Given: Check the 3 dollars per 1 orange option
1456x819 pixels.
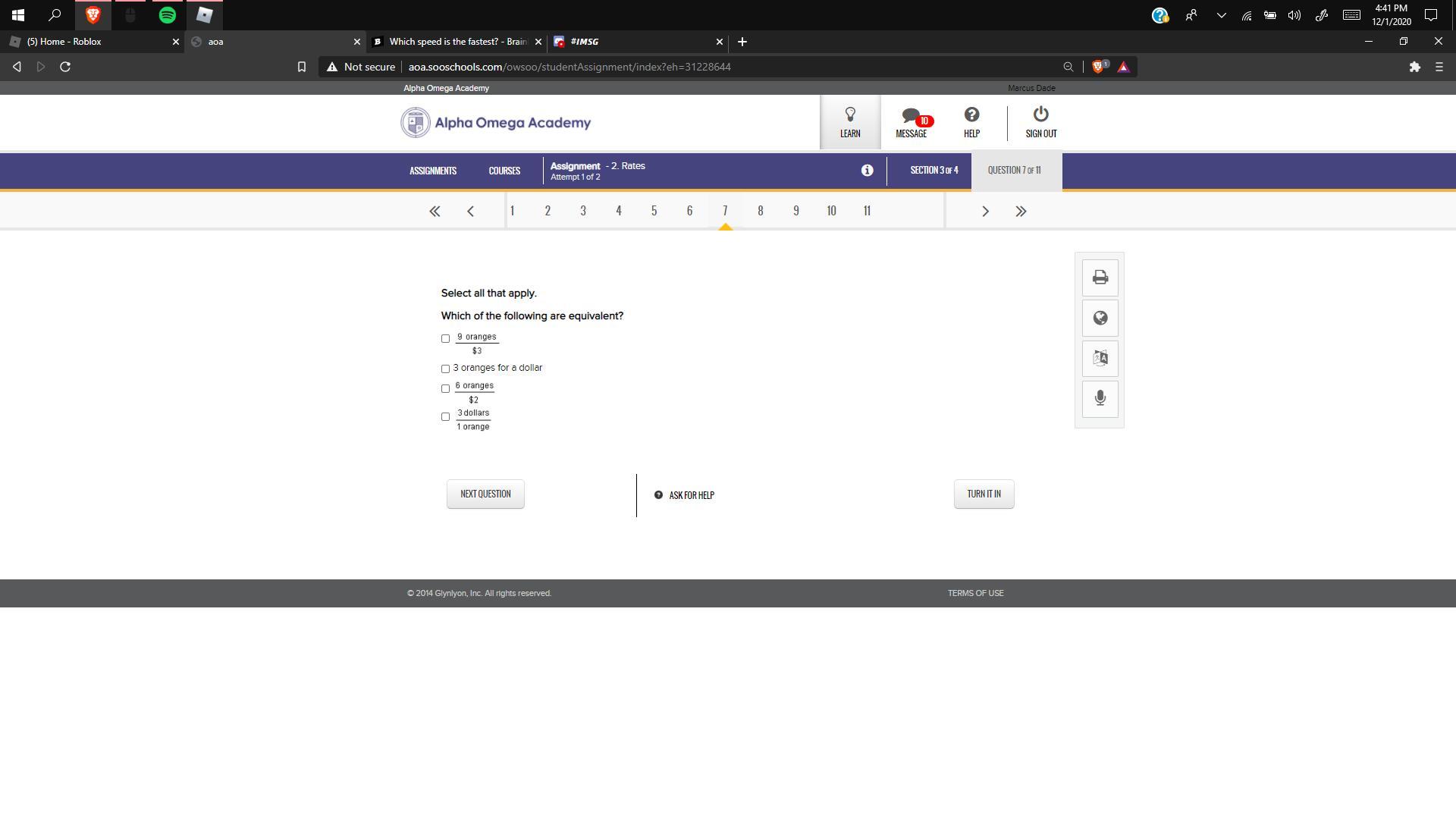Looking at the screenshot, I should click(446, 416).
